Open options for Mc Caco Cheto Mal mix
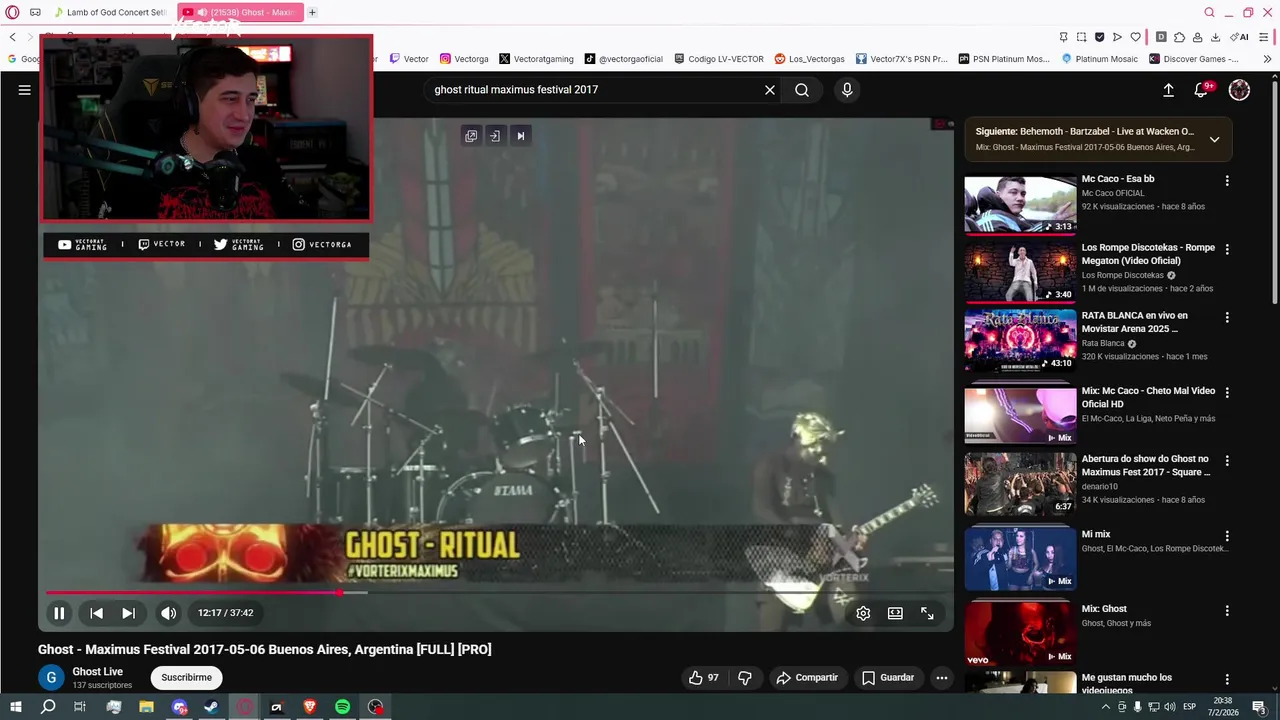 pyautogui.click(x=1227, y=393)
